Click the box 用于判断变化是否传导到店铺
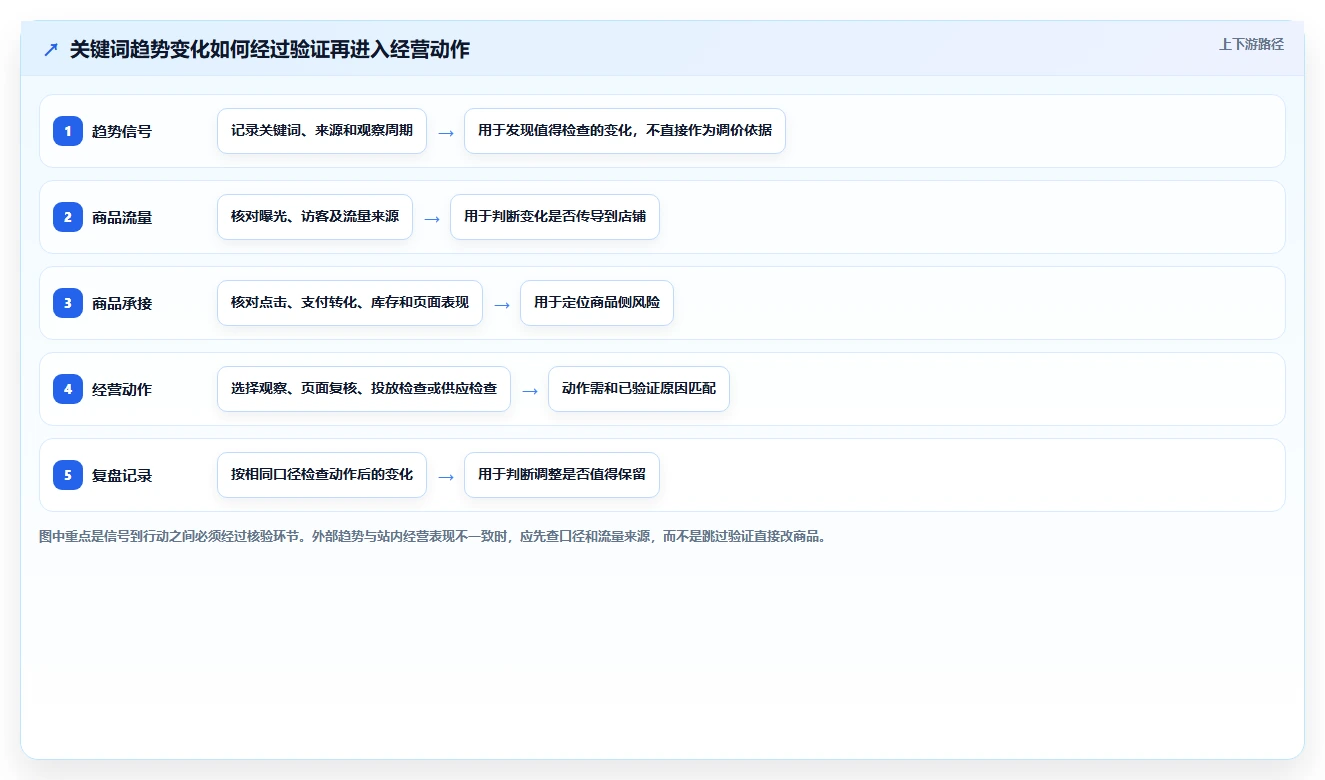Image resolution: width=1325 pixels, height=780 pixels. (x=555, y=217)
